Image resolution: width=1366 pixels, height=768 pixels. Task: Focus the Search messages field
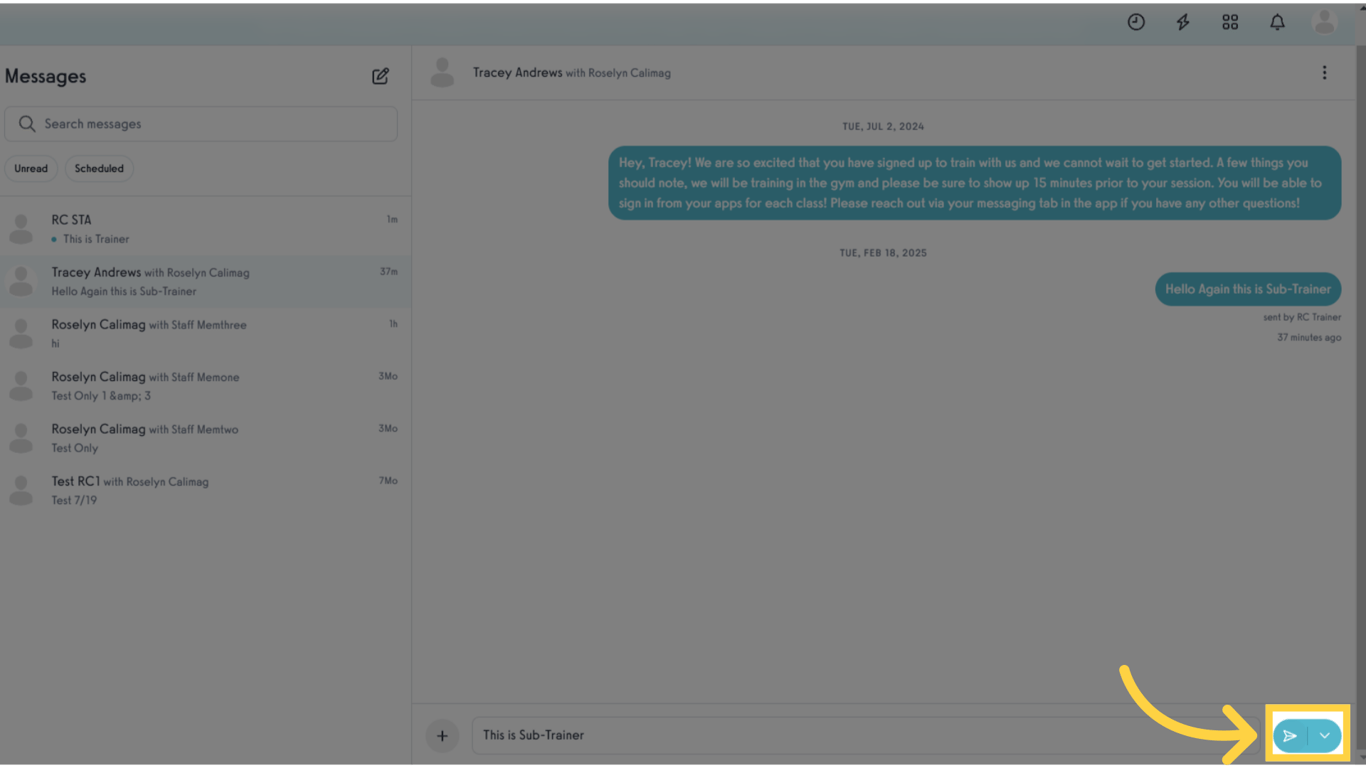click(201, 124)
